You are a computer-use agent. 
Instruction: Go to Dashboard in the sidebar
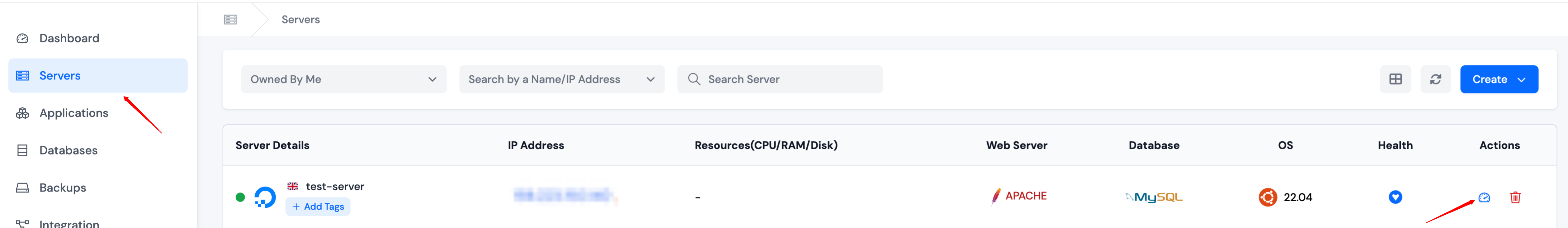click(69, 38)
